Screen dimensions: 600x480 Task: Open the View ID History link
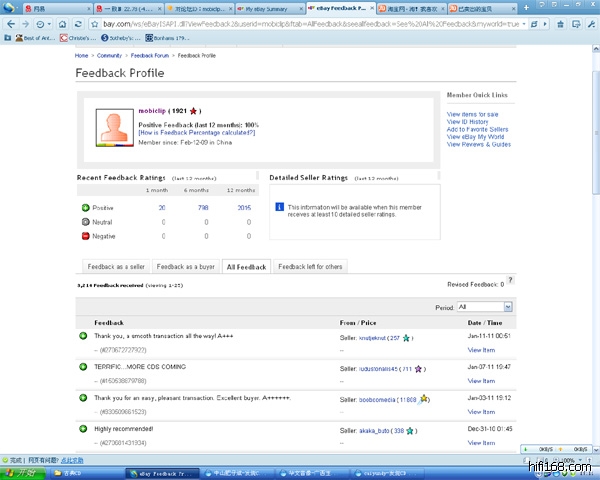(467, 122)
